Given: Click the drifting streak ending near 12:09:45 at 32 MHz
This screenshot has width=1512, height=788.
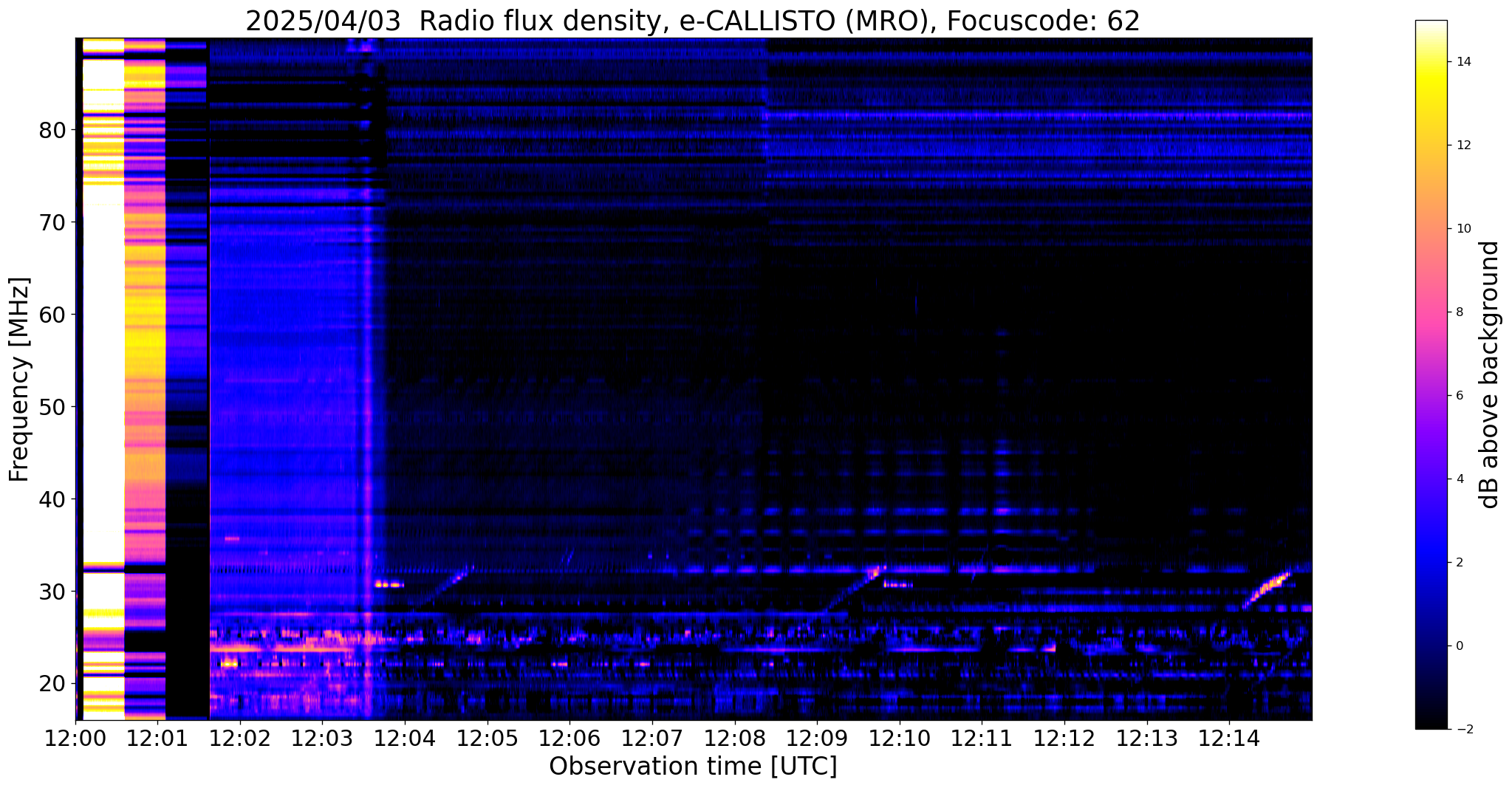Looking at the screenshot, I should click(x=854, y=589).
